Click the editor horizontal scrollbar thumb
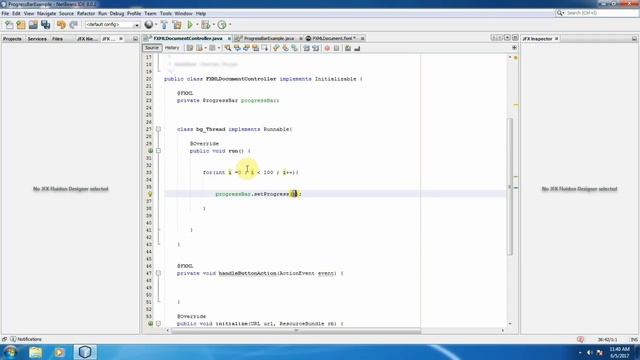The height and width of the screenshot is (360, 640). [x=297, y=331]
